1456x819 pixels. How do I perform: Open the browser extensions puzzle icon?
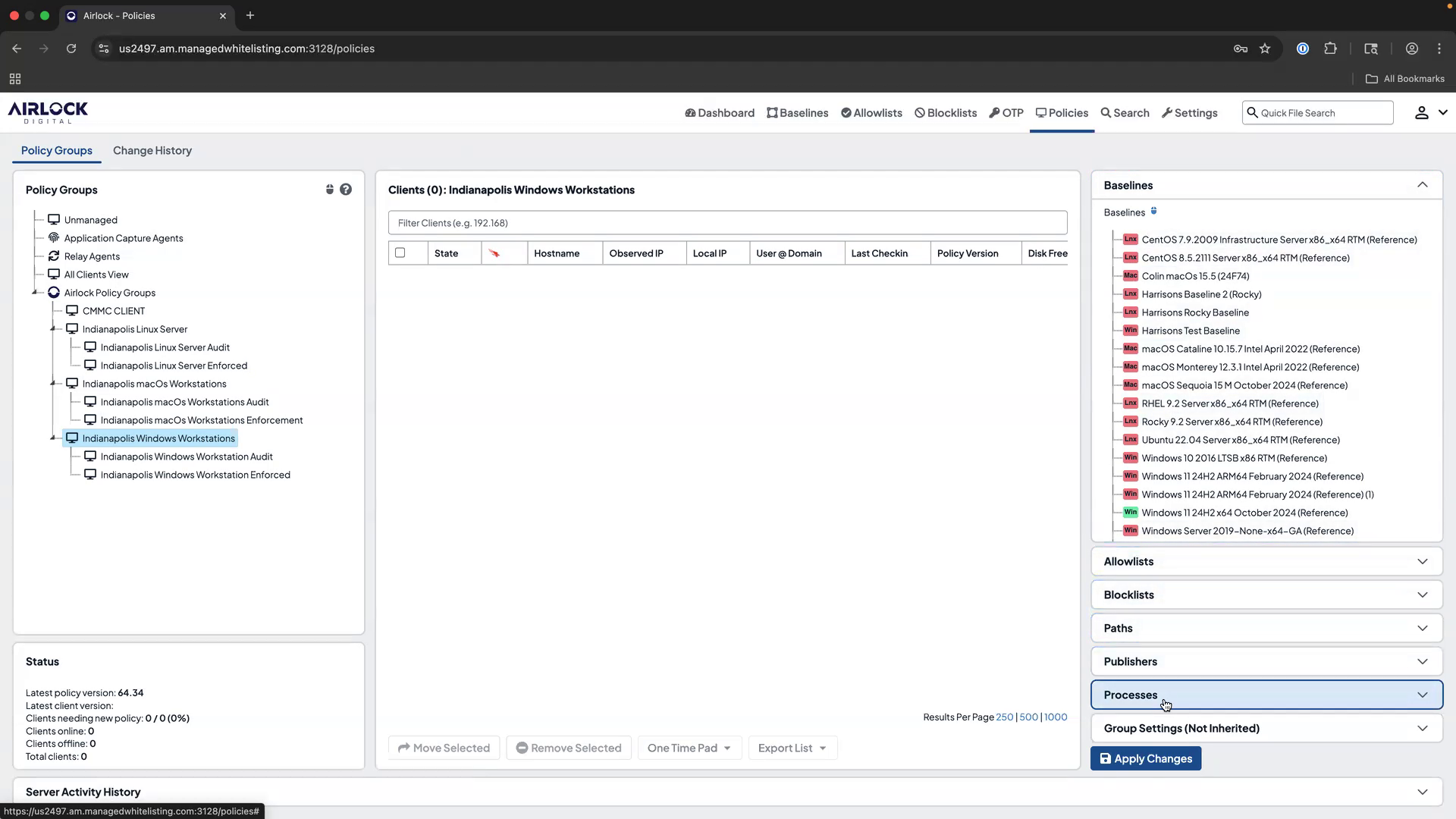(x=1331, y=48)
